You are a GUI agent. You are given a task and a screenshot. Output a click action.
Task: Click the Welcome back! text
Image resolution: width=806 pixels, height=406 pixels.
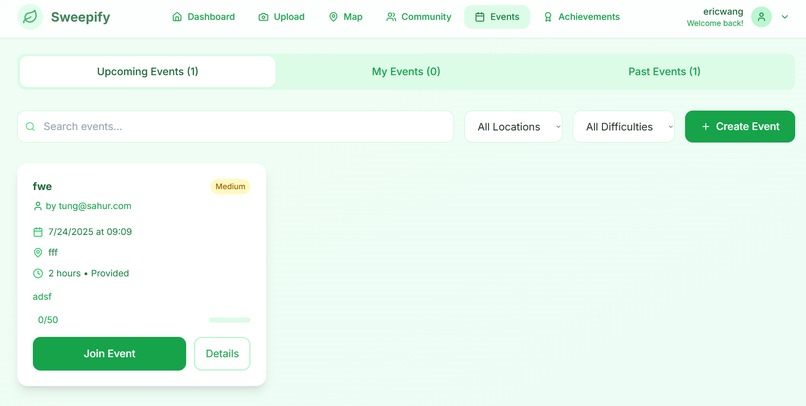[715, 23]
